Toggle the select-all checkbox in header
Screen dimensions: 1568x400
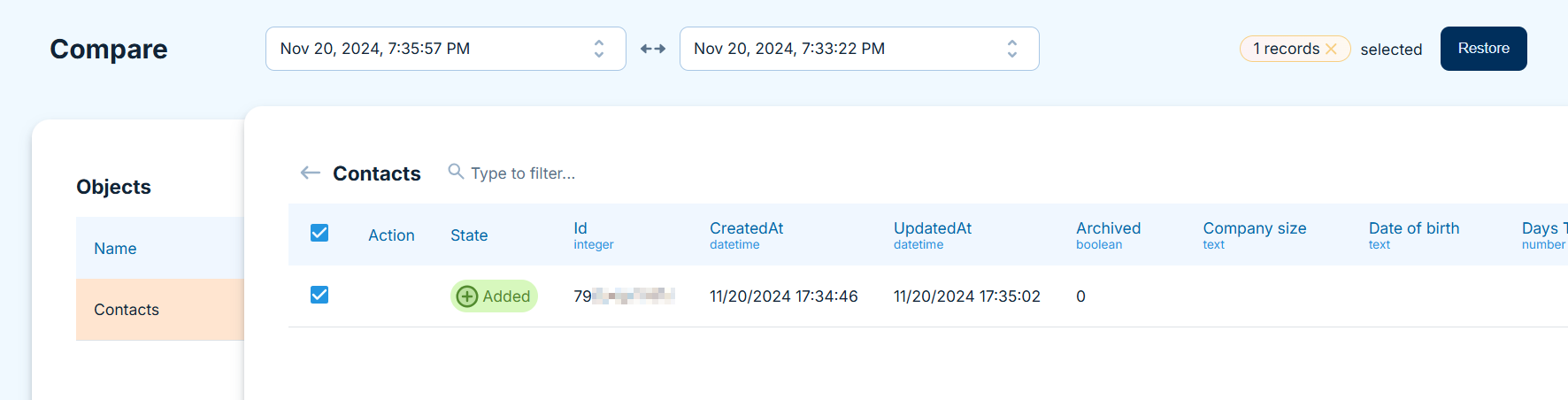click(319, 233)
